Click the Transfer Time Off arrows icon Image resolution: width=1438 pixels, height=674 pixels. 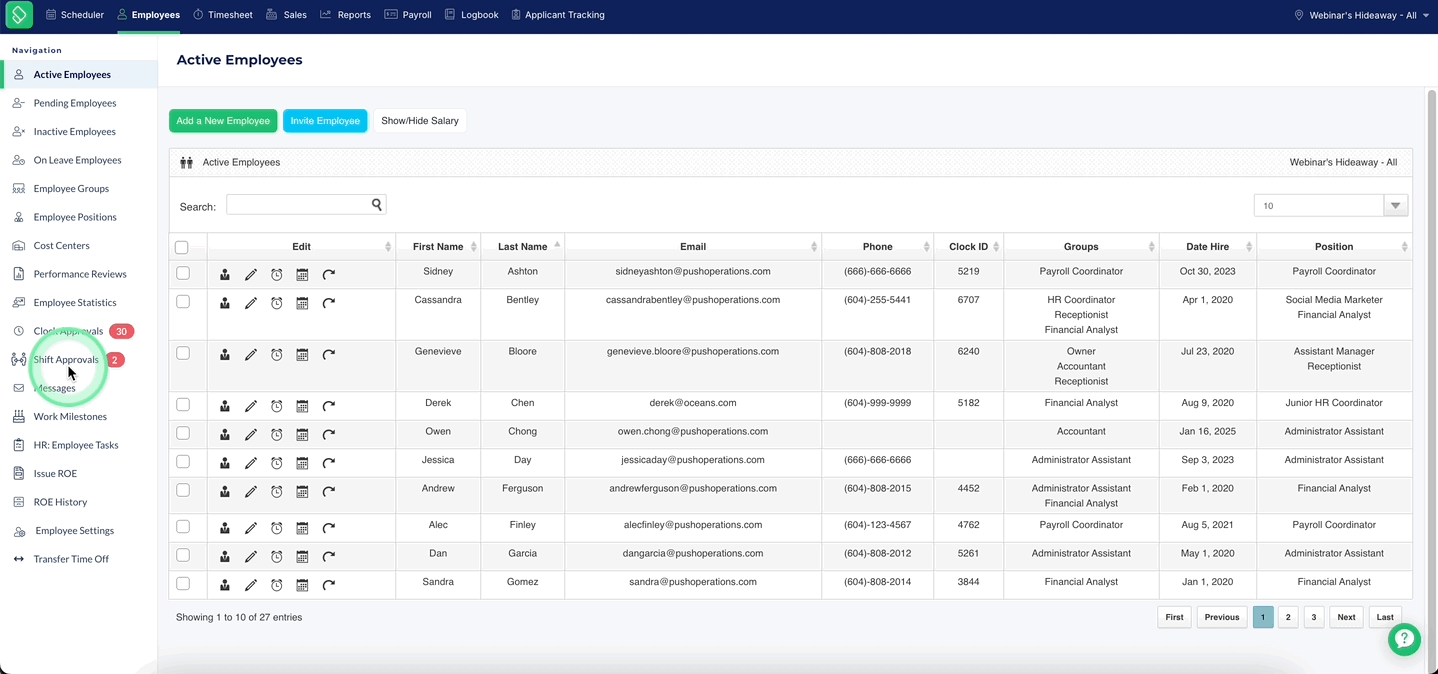[x=19, y=559]
